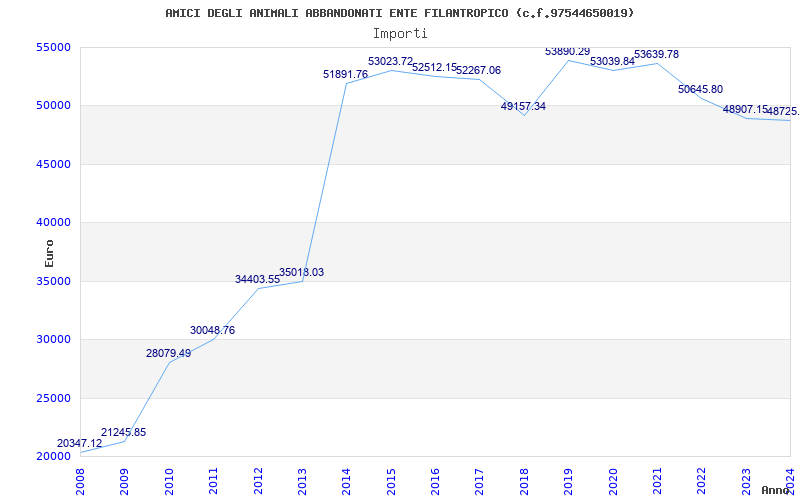Click the 2008 value label 20347.12

coord(79,443)
